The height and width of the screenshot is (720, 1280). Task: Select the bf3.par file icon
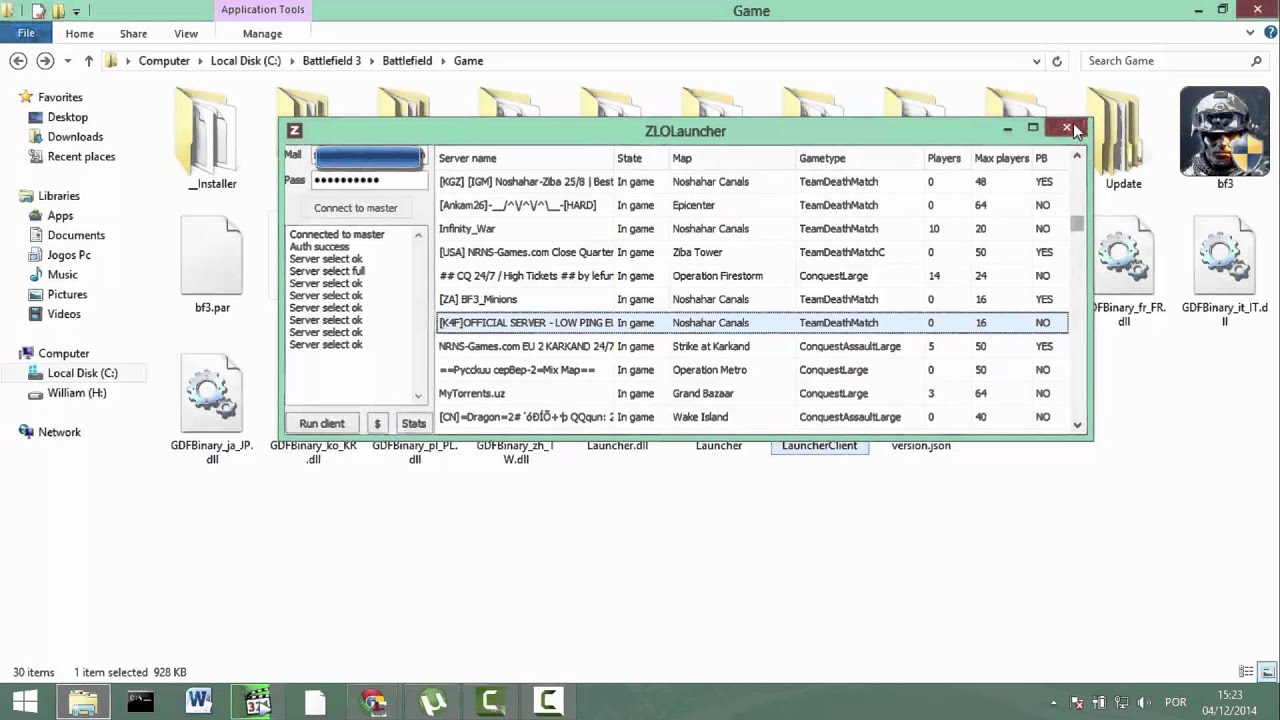tap(212, 256)
